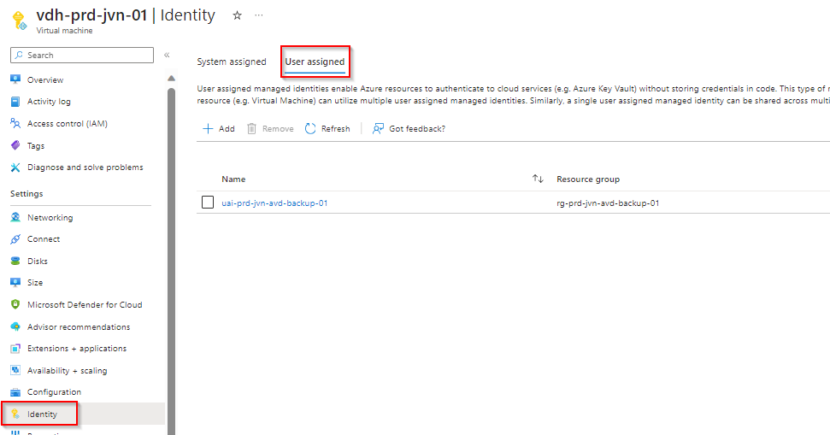The height and width of the screenshot is (435, 830).
Task: Open Diagnose and solve problems
Action: 85,167
